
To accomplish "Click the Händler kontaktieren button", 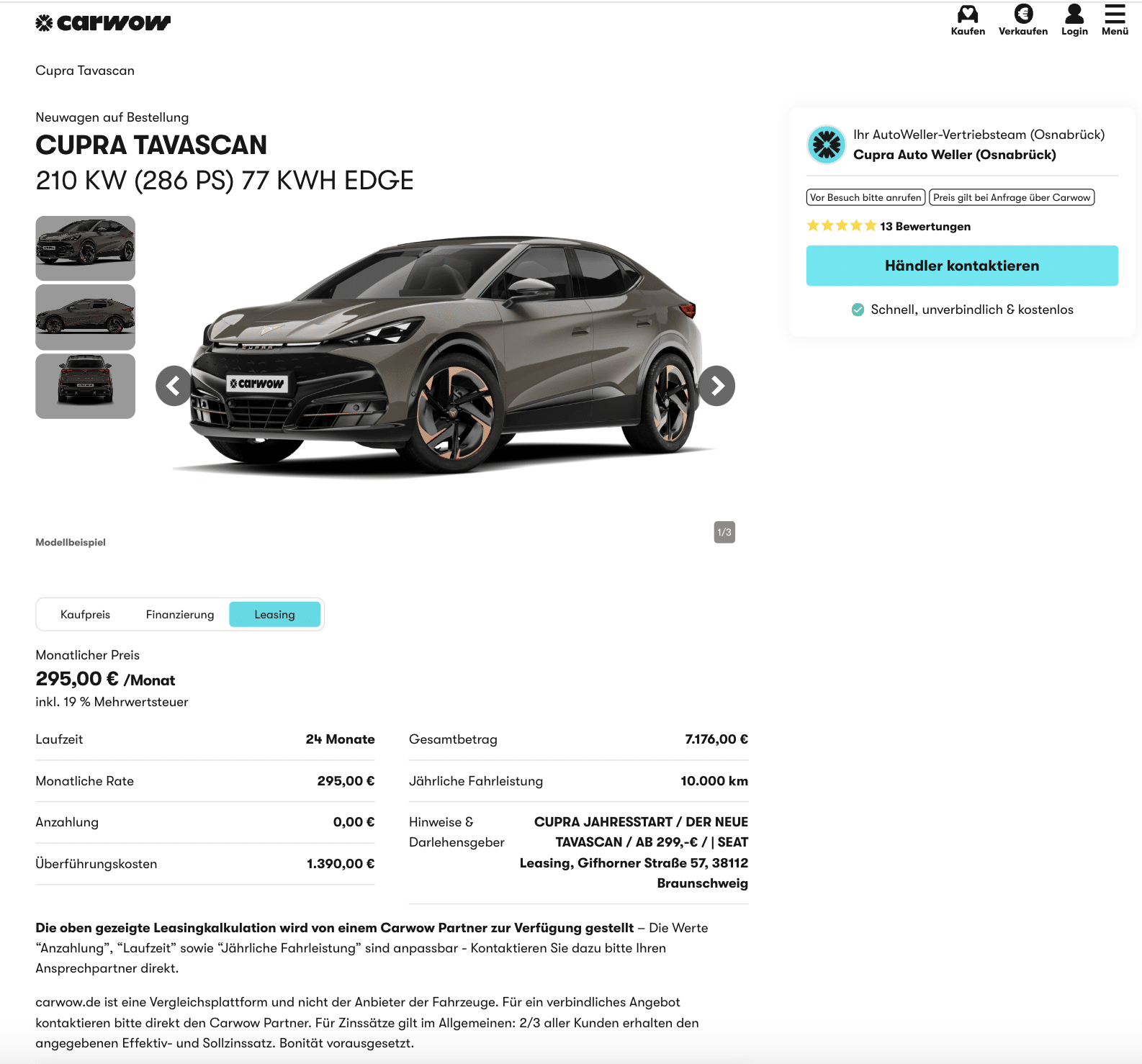I will pos(962,266).
